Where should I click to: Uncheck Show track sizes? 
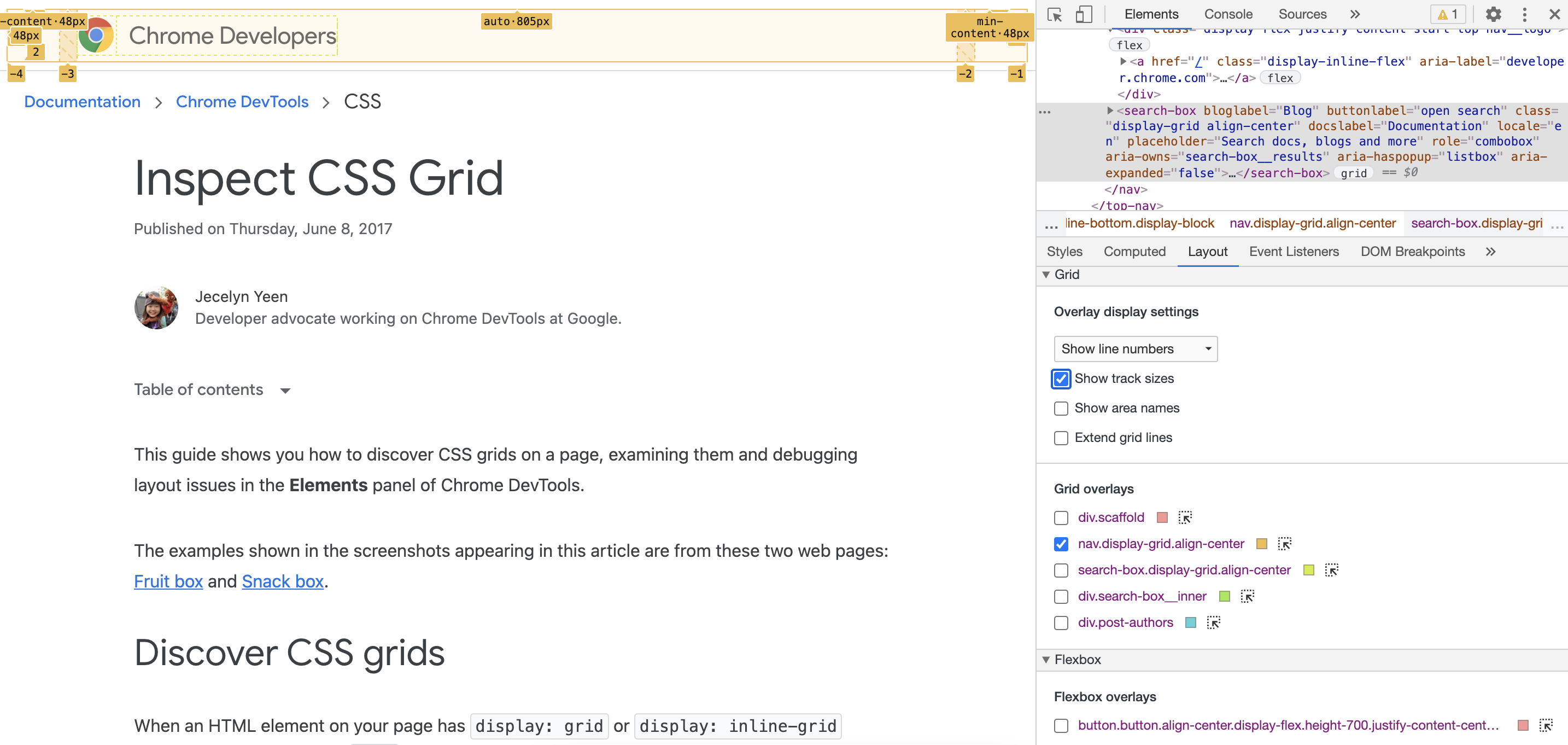[x=1061, y=379]
